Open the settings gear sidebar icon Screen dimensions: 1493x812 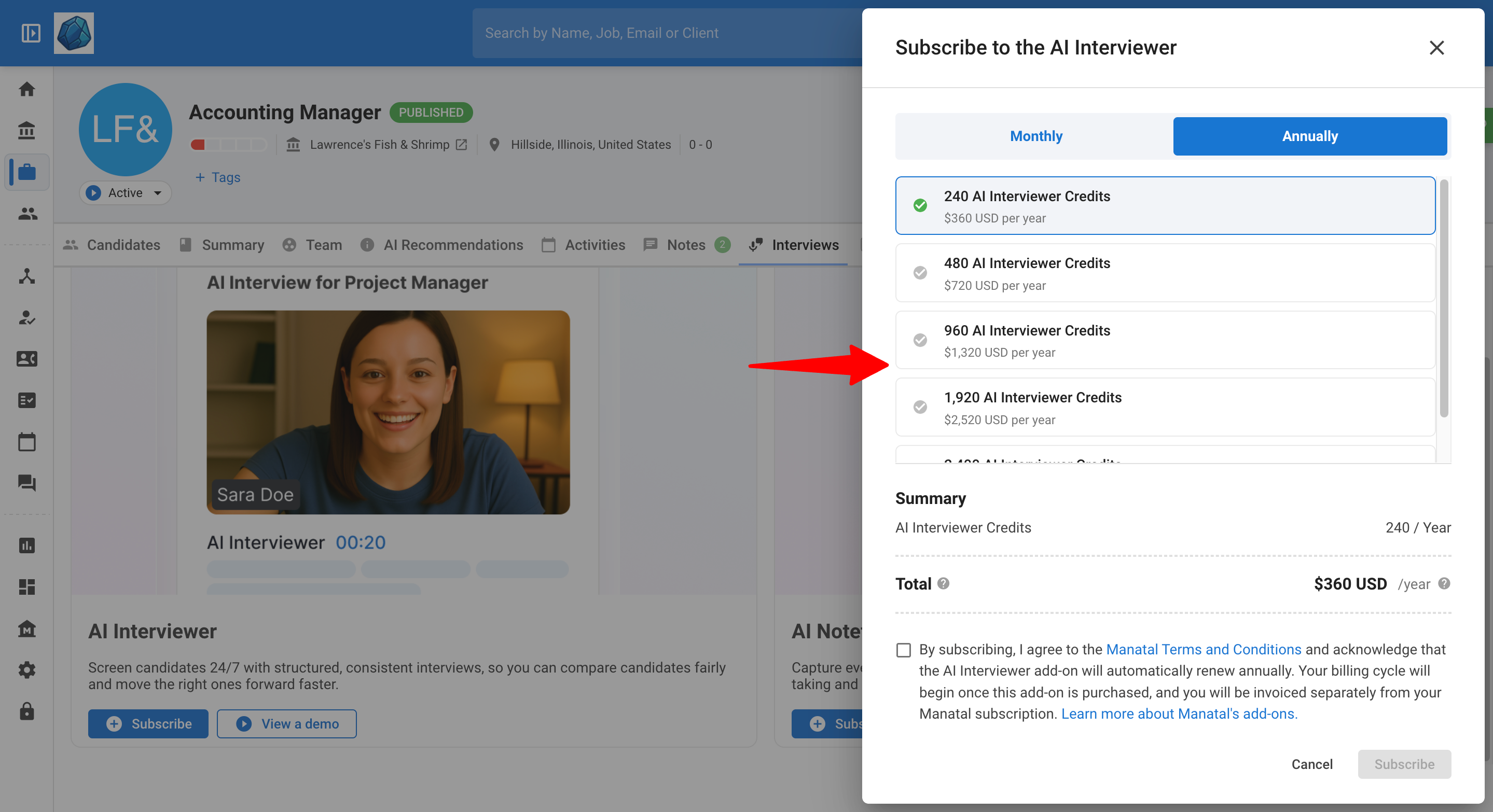pyautogui.click(x=26, y=670)
